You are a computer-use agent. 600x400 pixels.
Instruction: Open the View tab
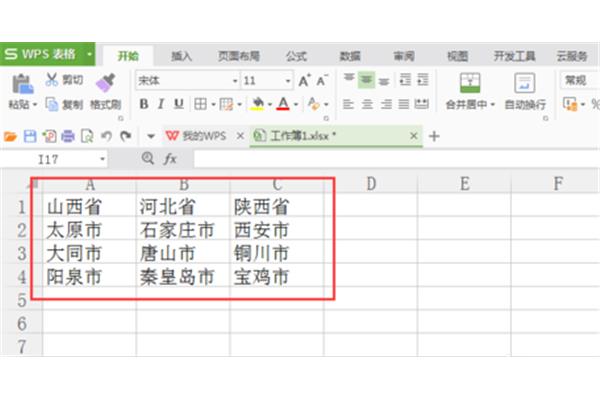click(458, 56)
